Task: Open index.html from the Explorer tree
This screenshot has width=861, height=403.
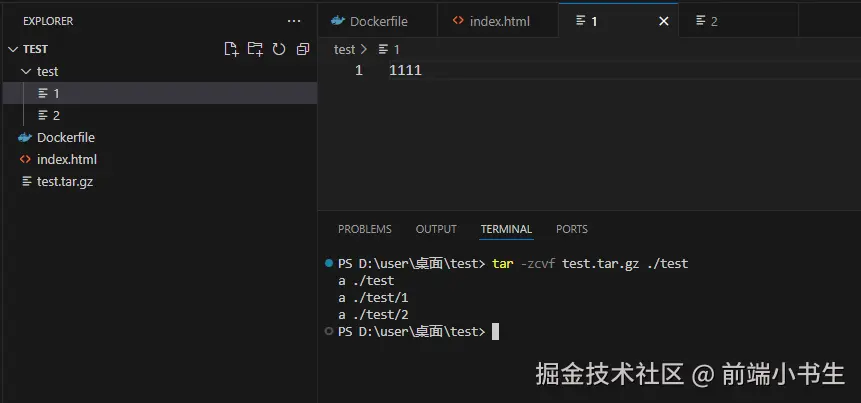Action: [x=160, y=159]
